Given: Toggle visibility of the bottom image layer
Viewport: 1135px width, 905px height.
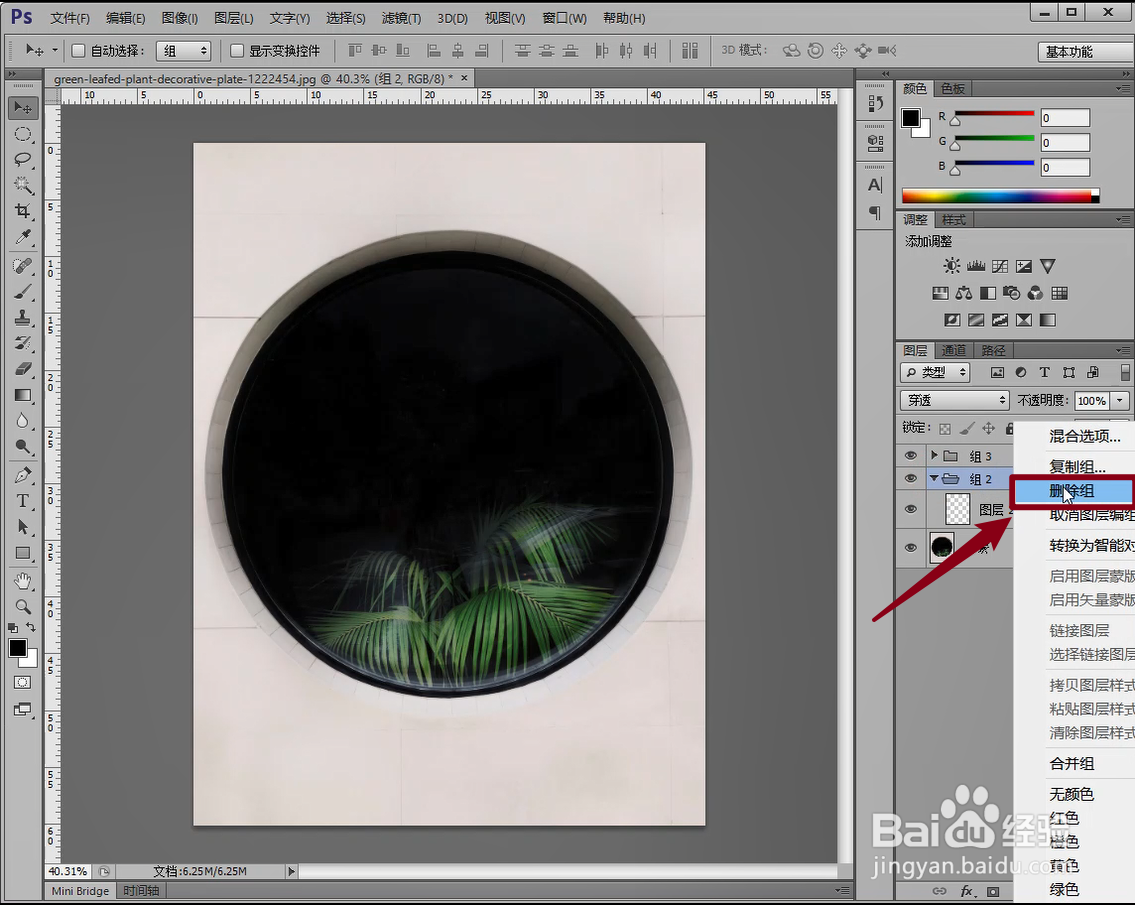Looking at the screenshot, I should tap(911, 547).
